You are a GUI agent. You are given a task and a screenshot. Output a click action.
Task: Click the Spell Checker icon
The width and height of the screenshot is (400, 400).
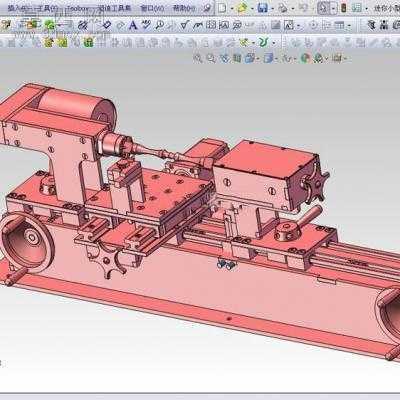[146, 25]
